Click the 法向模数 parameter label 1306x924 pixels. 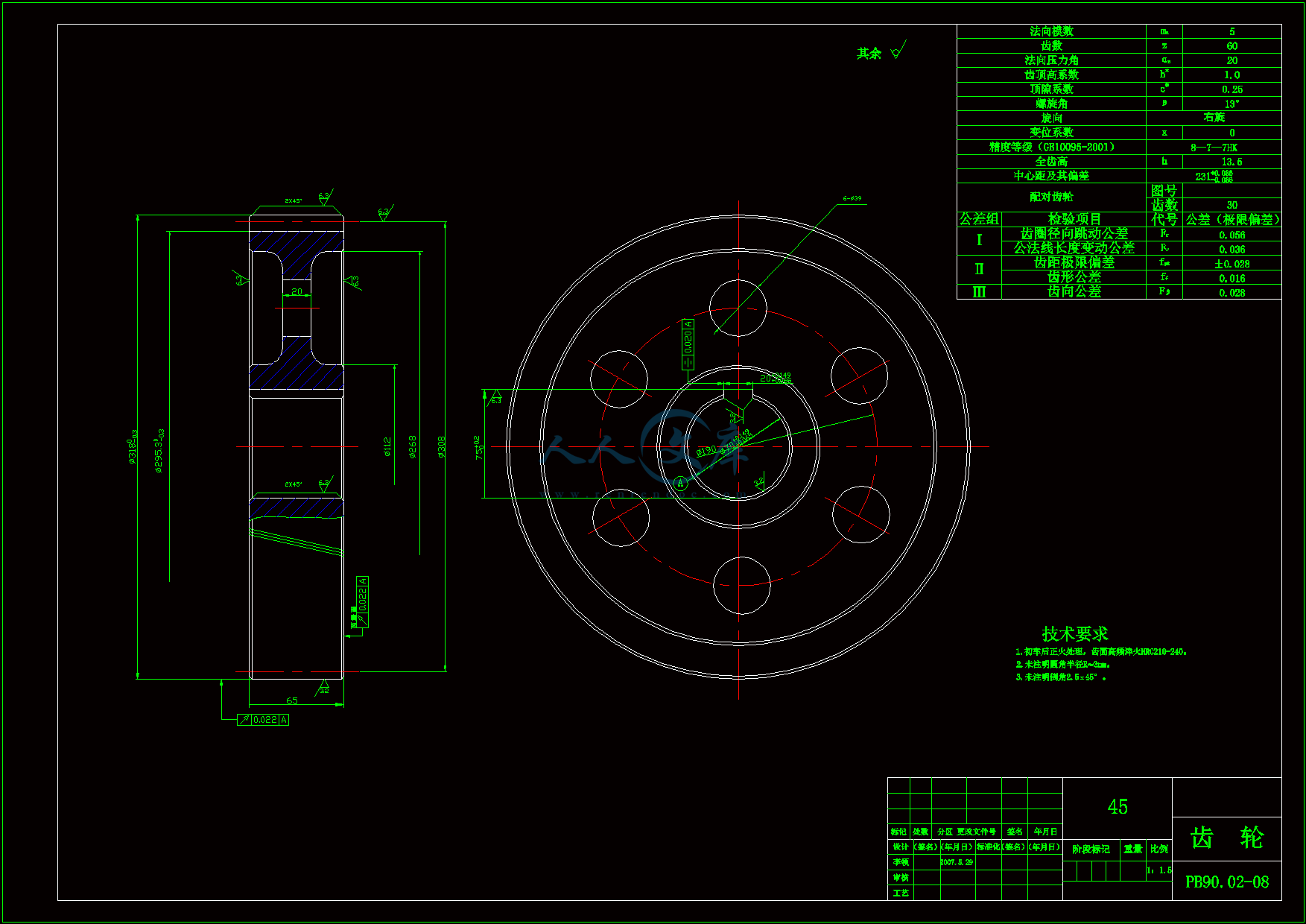[1051, 31]
